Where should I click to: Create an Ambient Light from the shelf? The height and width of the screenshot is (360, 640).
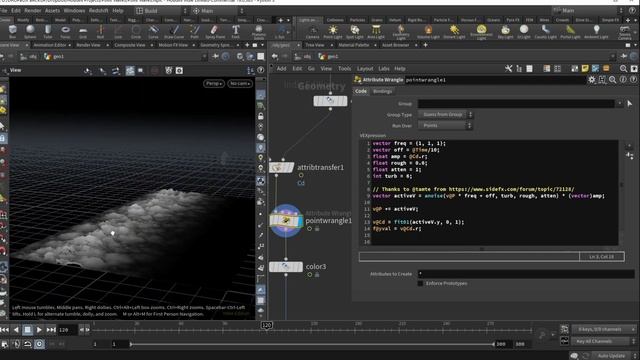coord(596,31)
